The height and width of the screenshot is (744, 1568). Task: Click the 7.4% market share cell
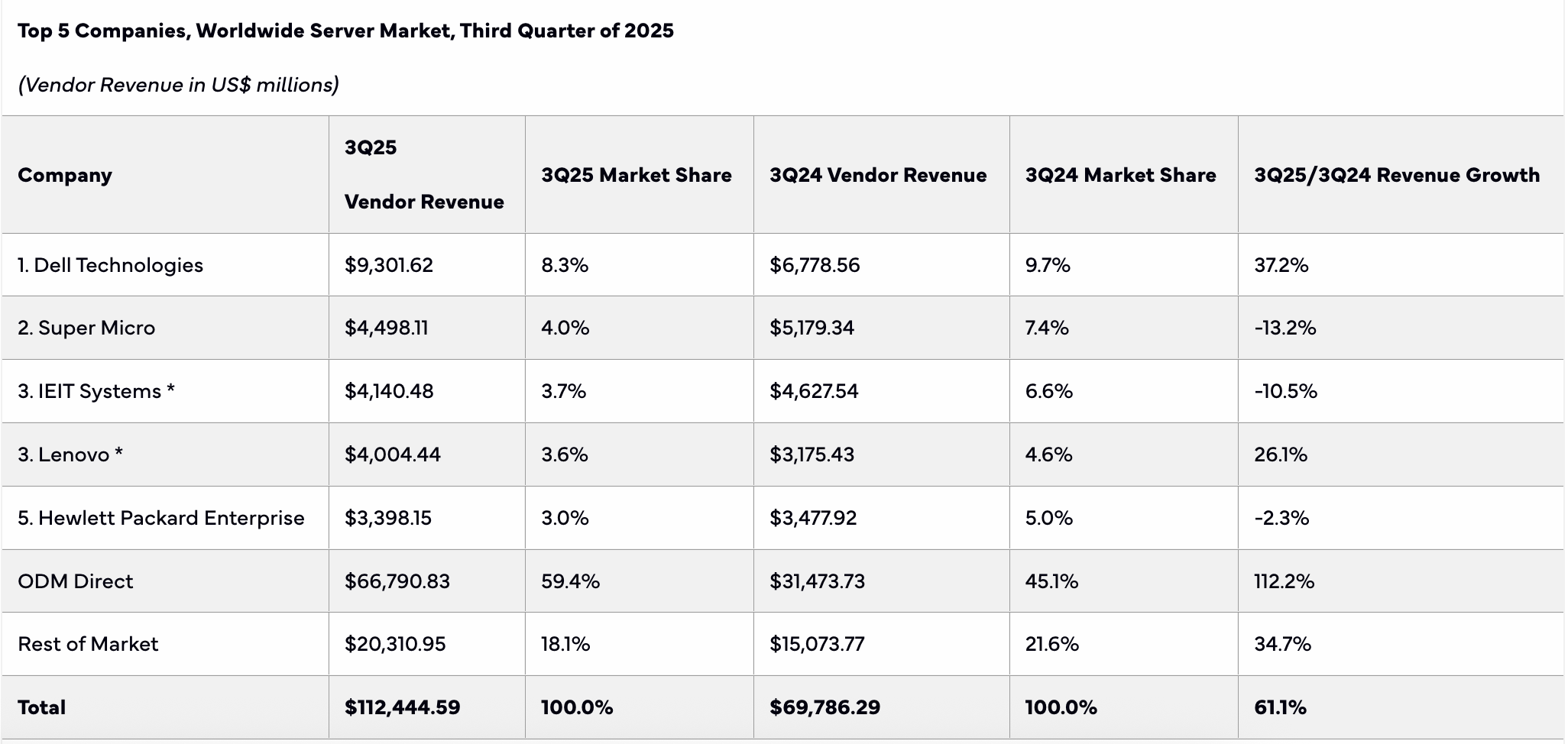coord(1047,328)
